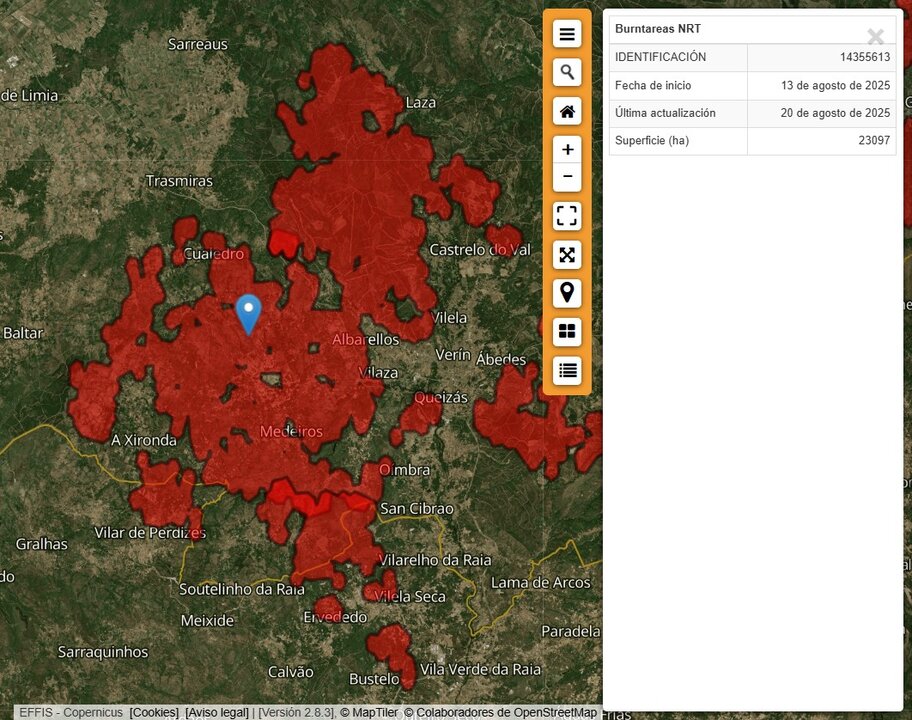Return the map to its home view

click(x=567, y=111)
